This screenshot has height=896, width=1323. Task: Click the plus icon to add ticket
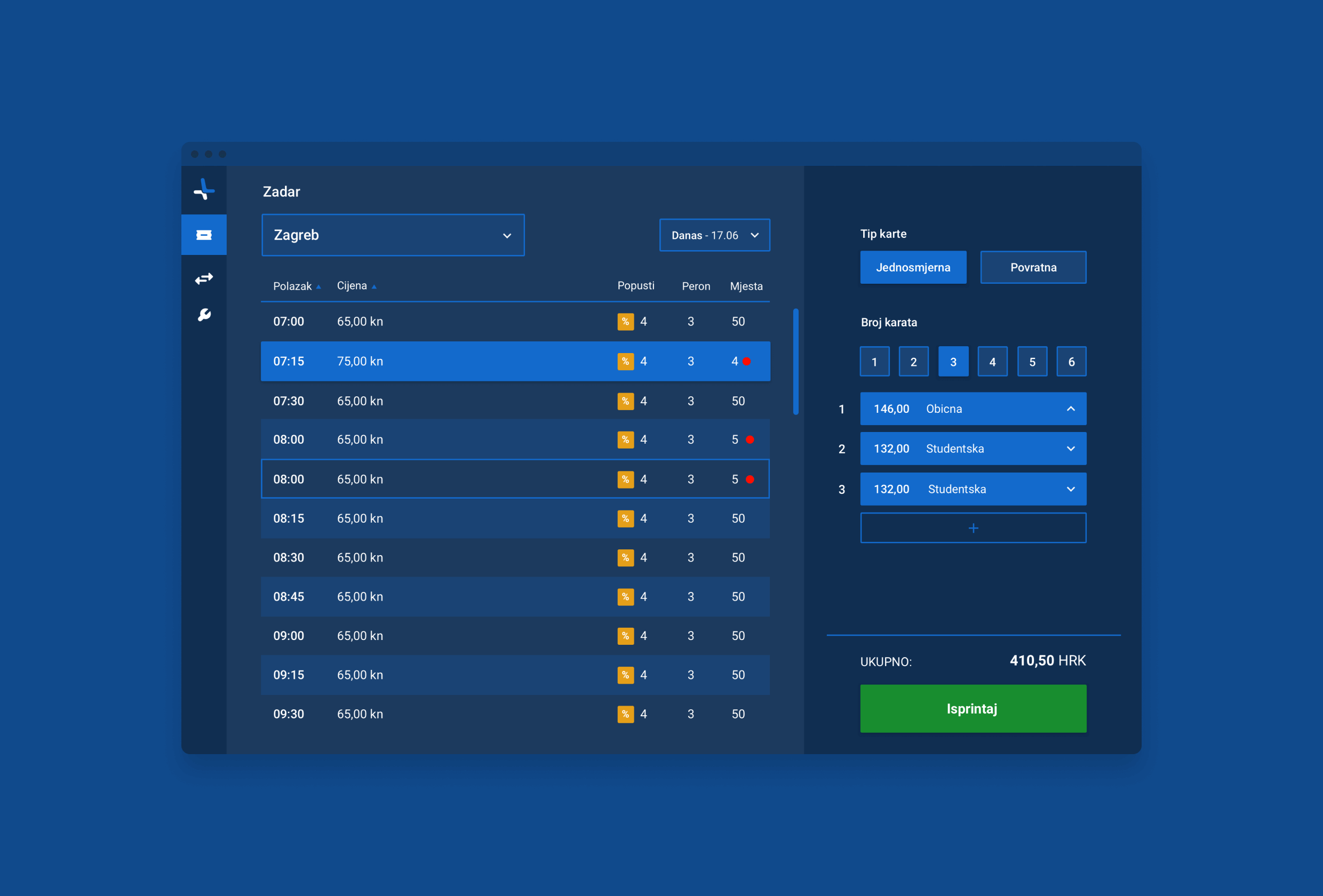tap(973, 528)
